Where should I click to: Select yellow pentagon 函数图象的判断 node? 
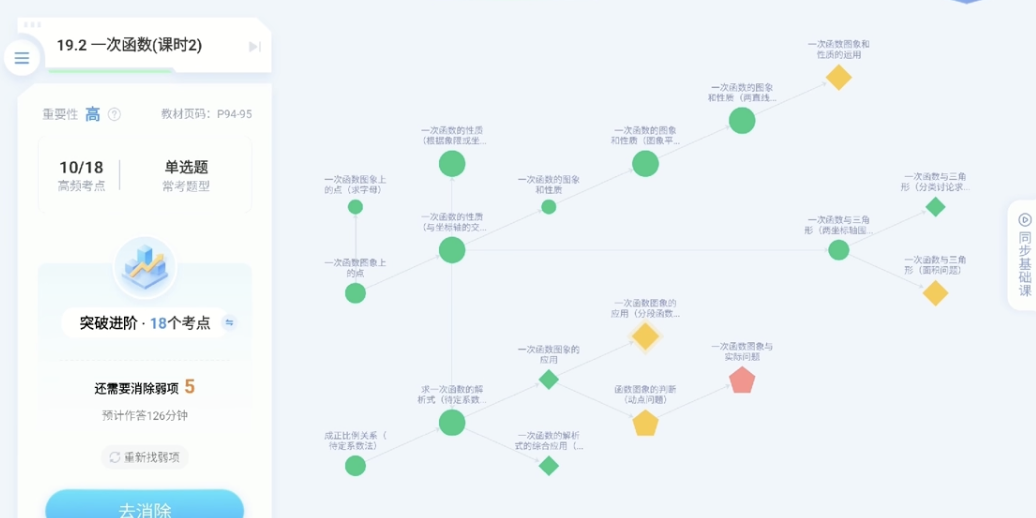tap(645, 423)
